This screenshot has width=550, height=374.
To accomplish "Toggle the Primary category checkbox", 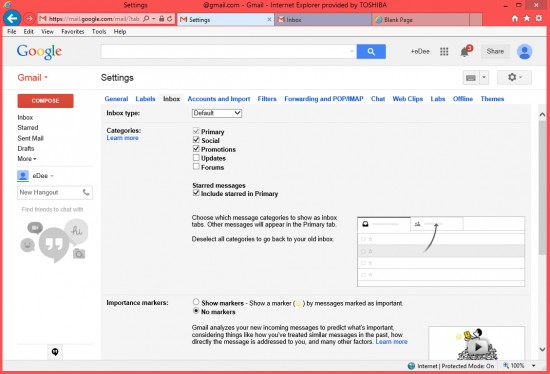I will click(x=196, y=131).
